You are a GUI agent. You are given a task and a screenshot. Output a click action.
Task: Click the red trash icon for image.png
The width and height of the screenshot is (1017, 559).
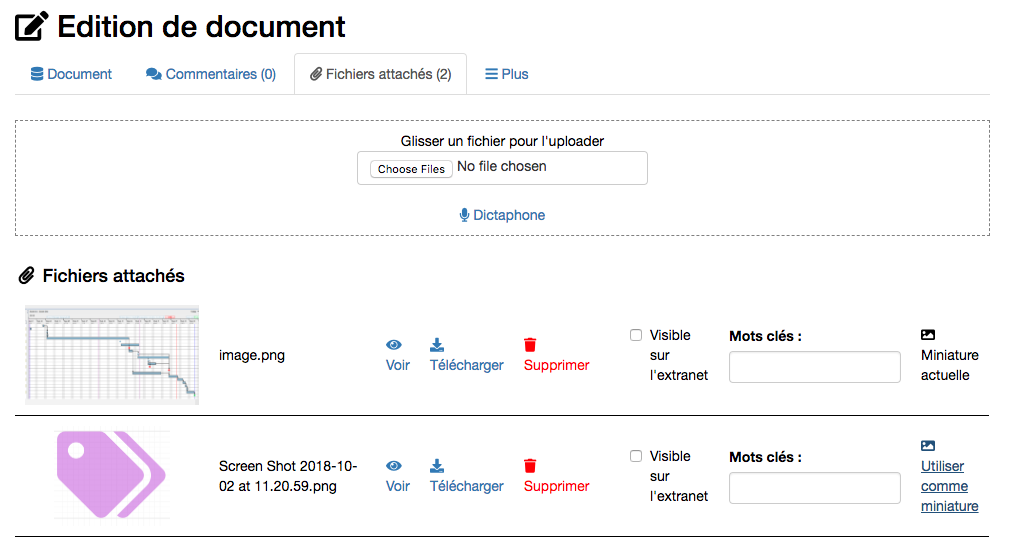point(530,345)
